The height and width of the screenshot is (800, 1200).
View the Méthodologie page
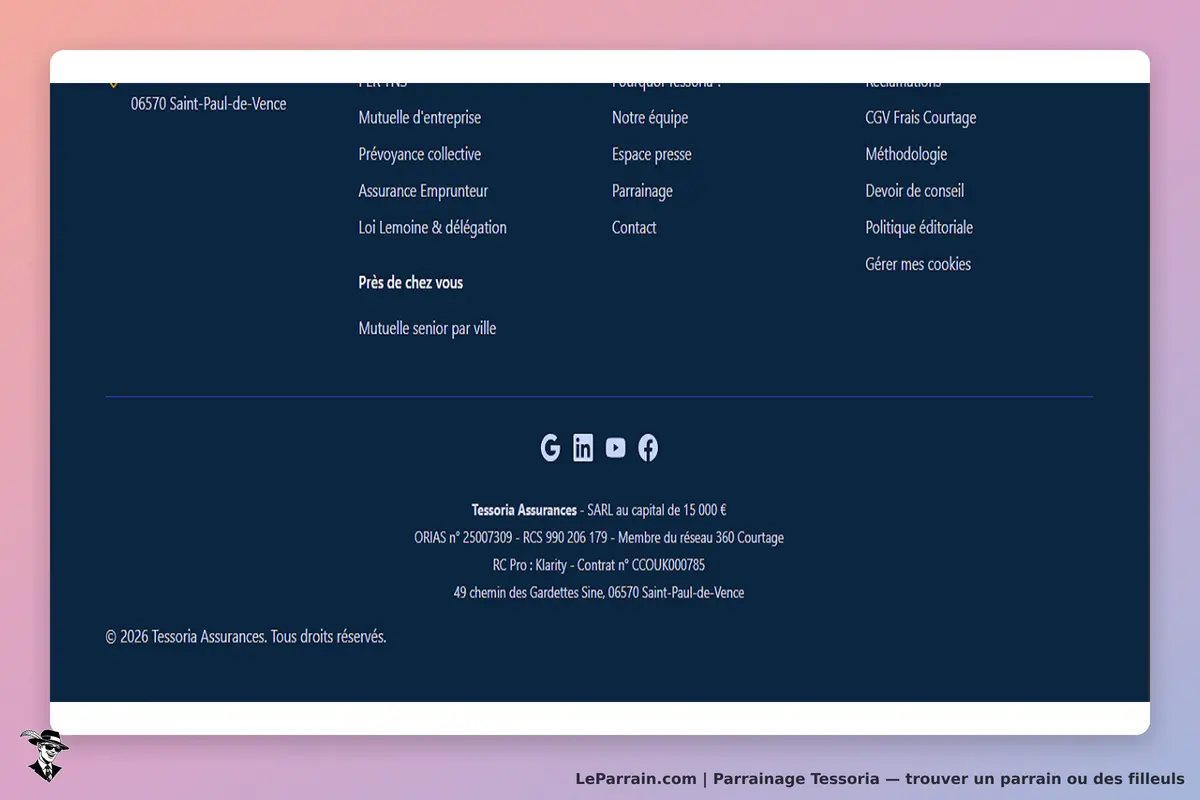(x=906, y=154)
